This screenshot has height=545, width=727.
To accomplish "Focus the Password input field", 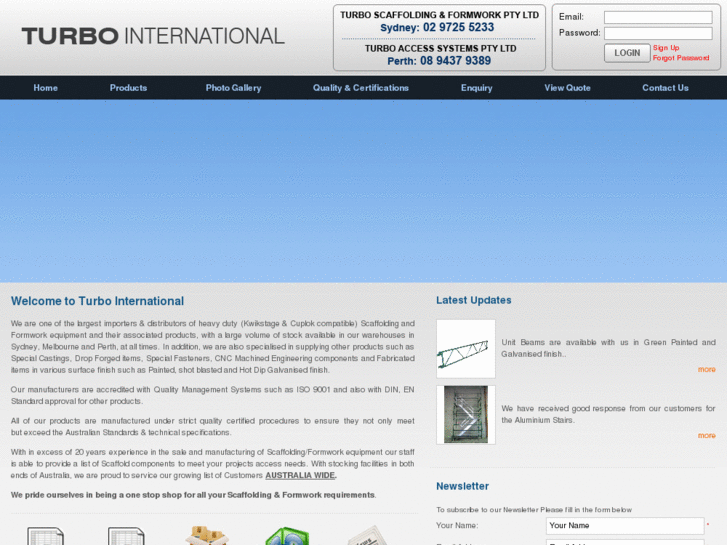I will [658, 33].
